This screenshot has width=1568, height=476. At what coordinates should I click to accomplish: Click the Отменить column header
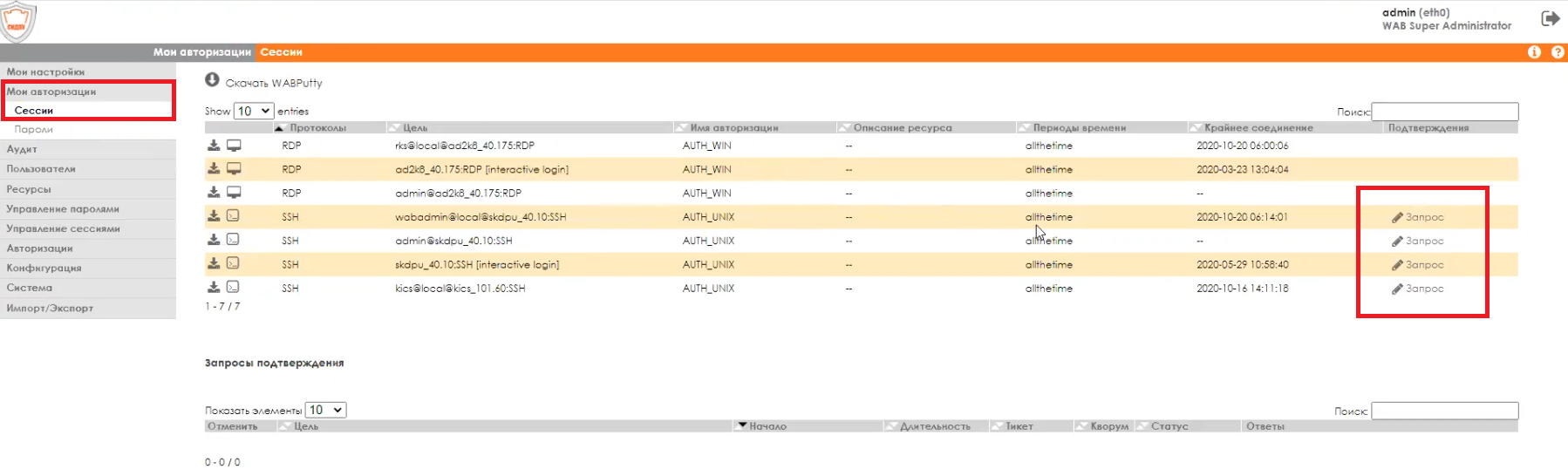(x=233, y=426)
